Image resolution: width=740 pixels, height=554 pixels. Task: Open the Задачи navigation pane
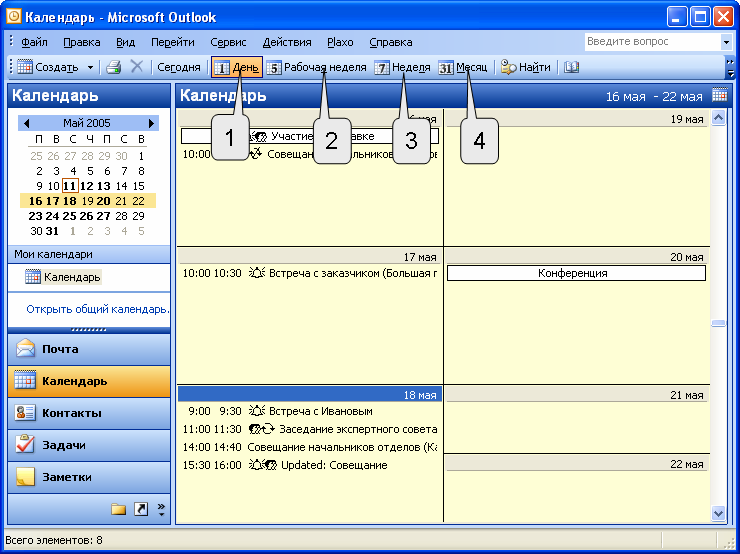[x=89, y=445]
